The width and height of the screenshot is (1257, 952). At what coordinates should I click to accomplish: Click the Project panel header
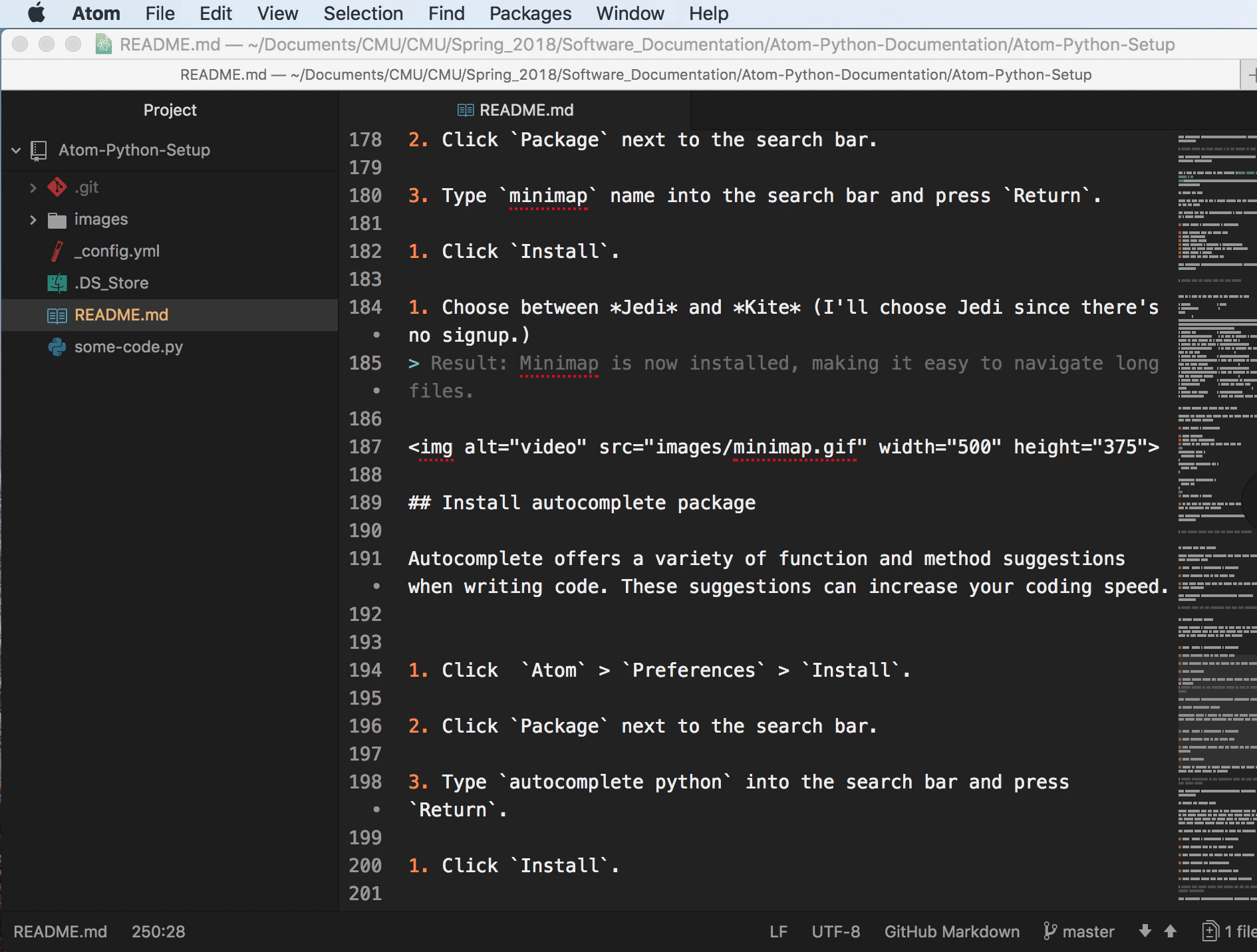(x=170, y=110)
